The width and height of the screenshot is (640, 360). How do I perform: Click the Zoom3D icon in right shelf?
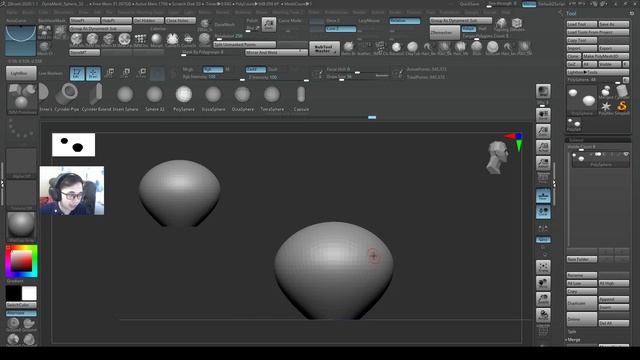point(543,299)
